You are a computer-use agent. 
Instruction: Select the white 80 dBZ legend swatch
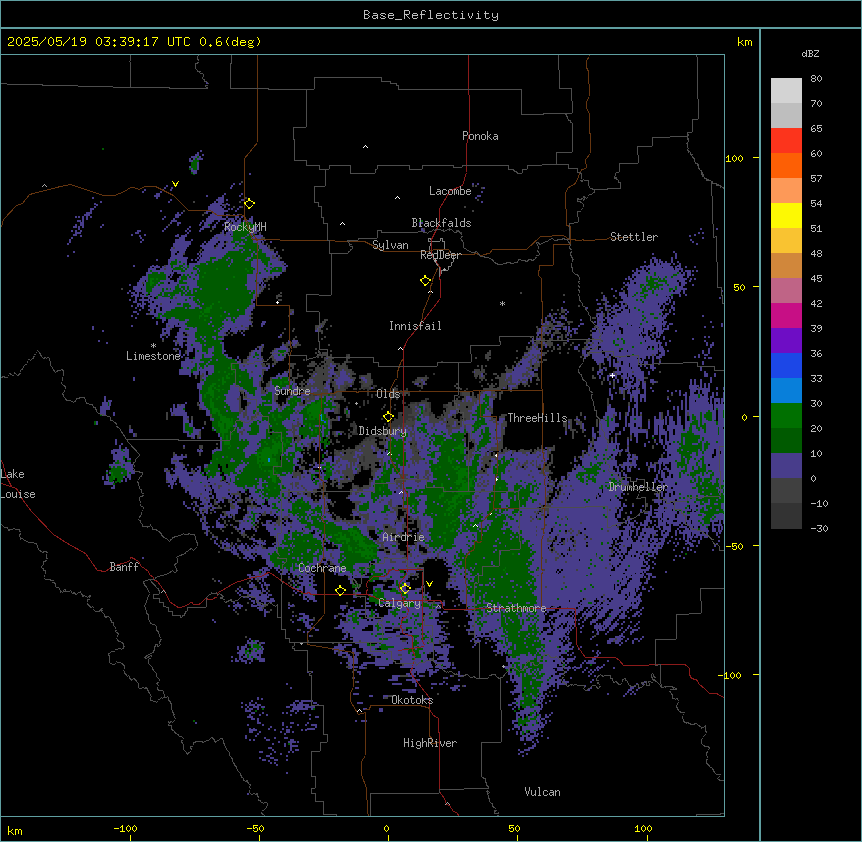pos(786,91)
